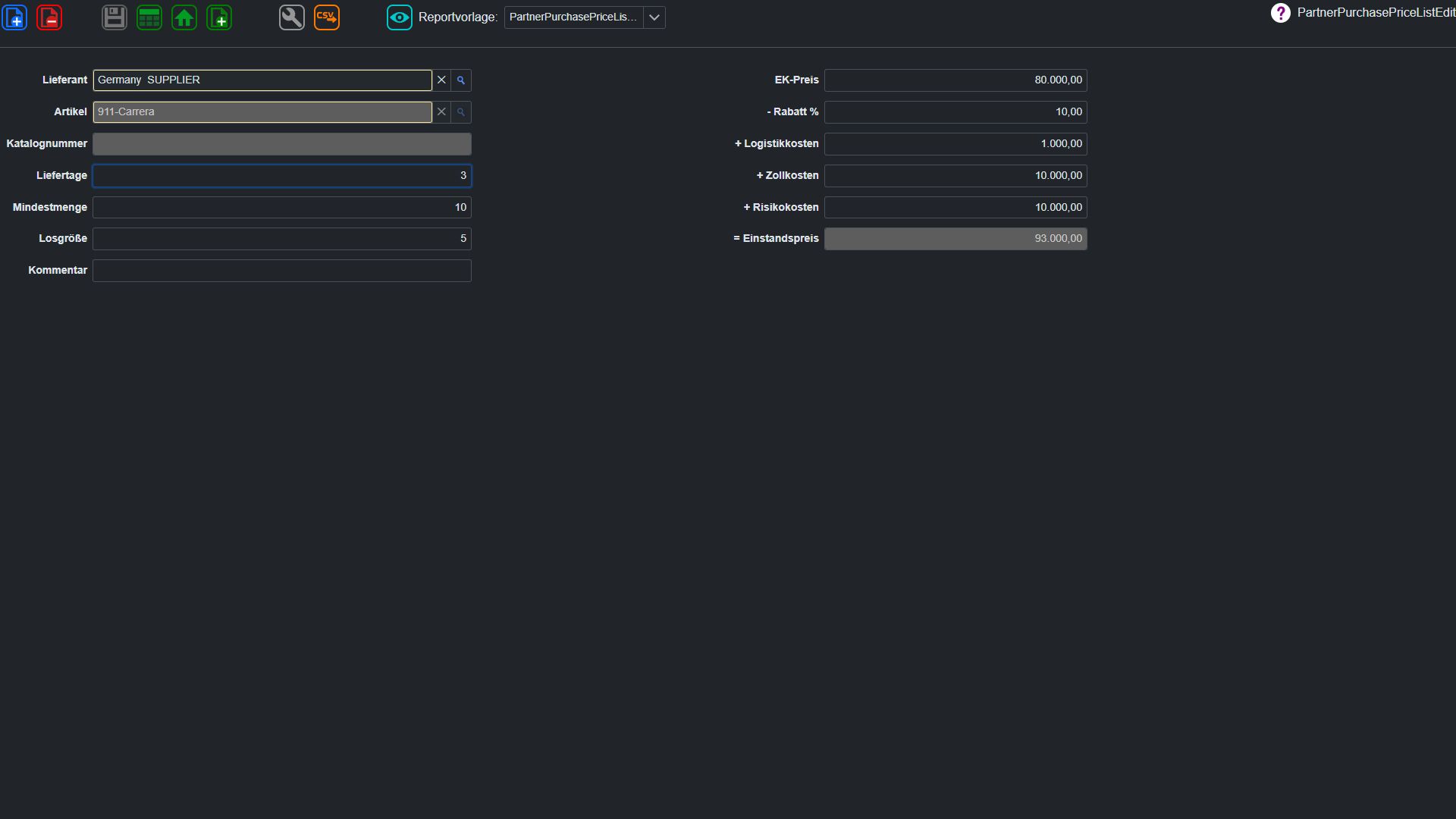
Task: Click the EK-Preis field showing 80.000,00
Action: pos(955,80)
